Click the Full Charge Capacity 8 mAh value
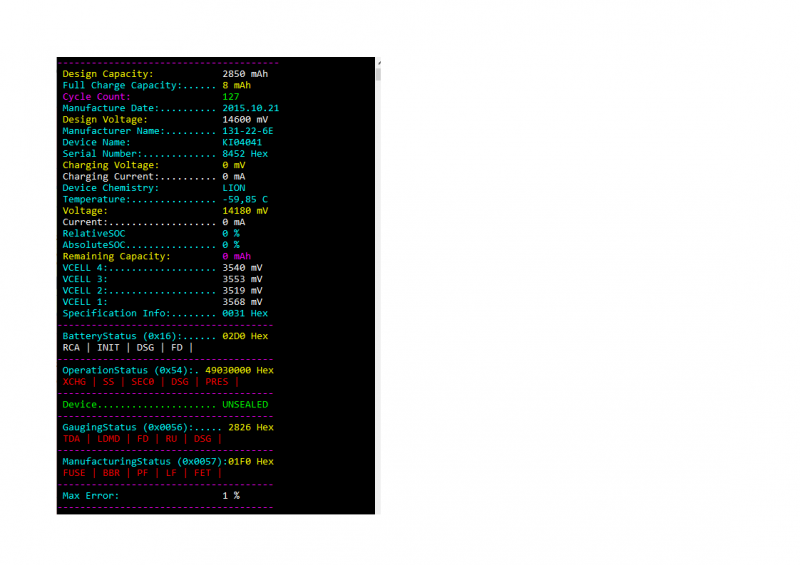800x565 pixels. click(237, 85)
